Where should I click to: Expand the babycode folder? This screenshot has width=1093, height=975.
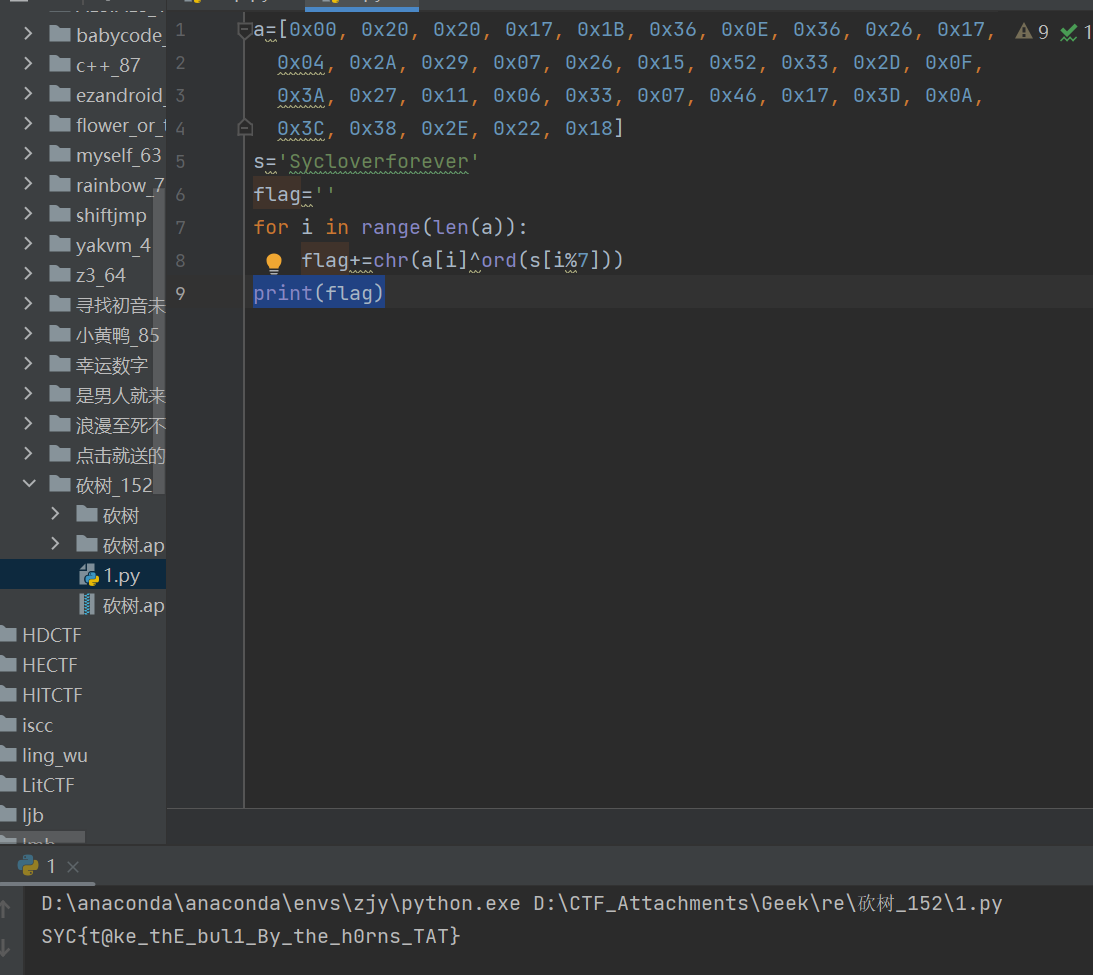[x=30, y=35]
